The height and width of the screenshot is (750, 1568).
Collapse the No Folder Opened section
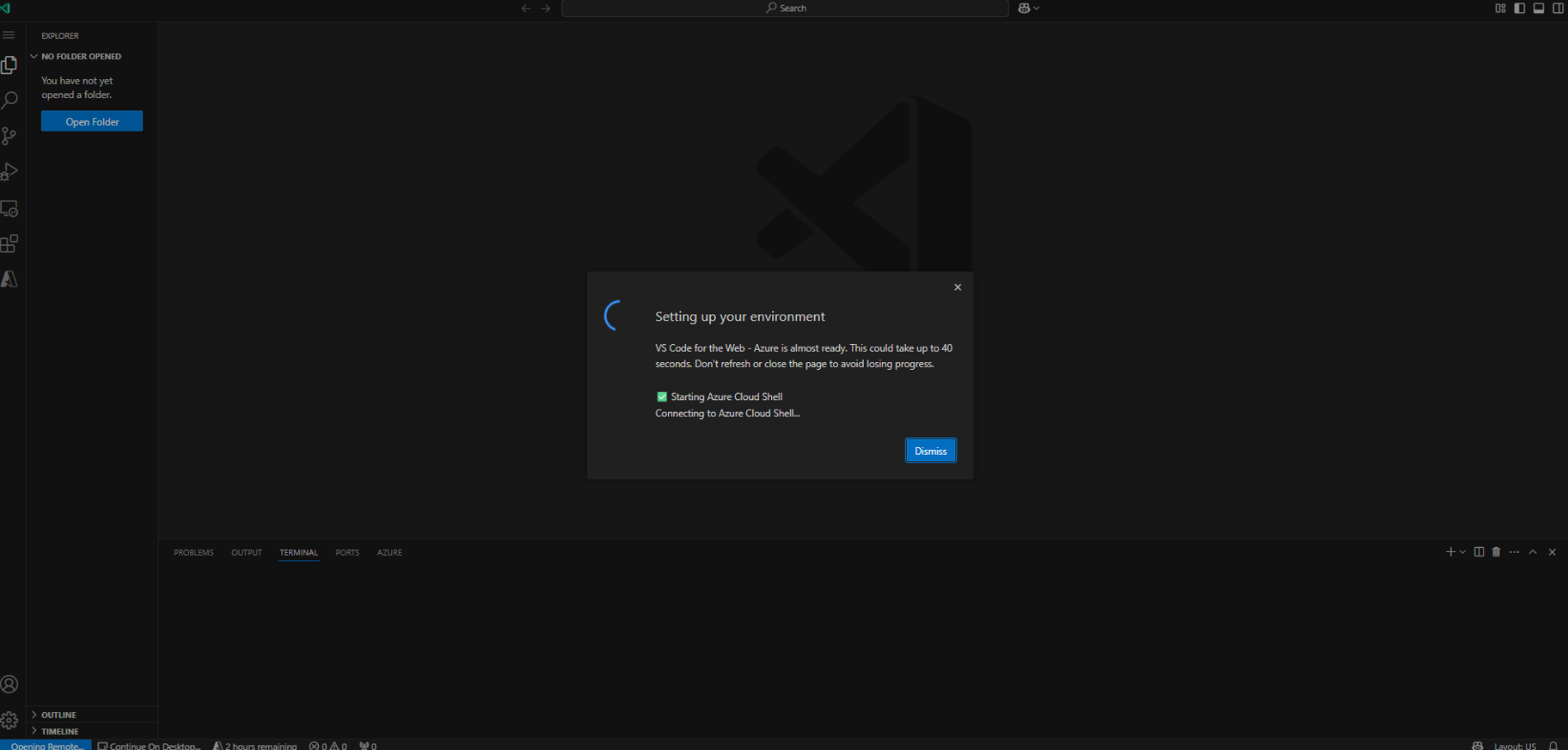tap(92, 57)
